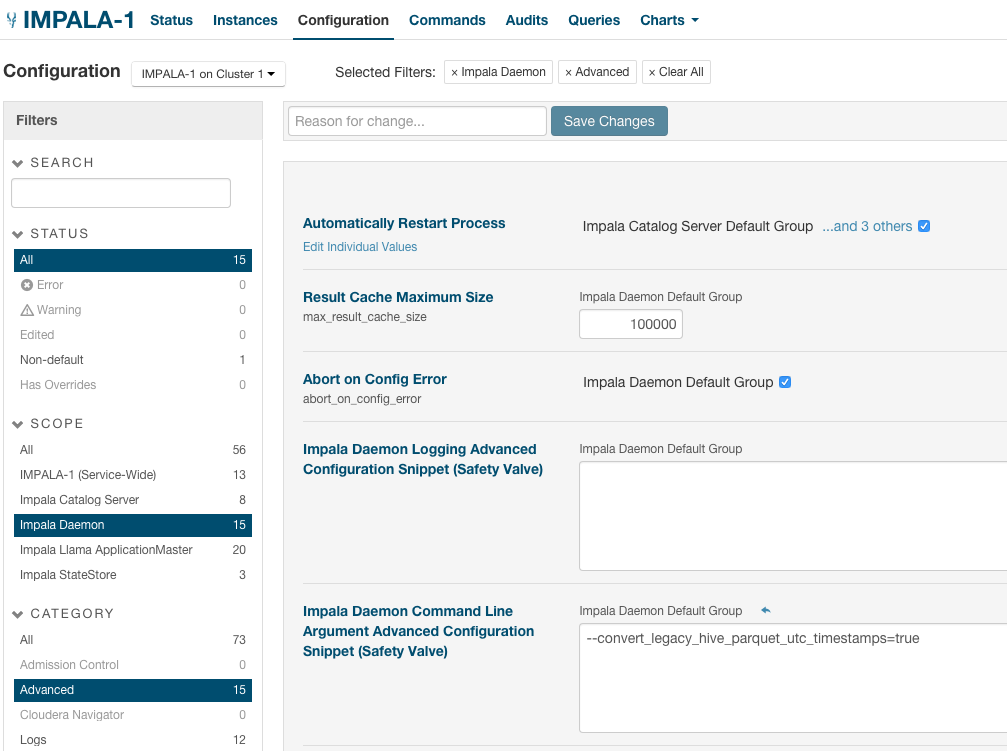
Task: Click the Save Changes button
Action: coord(609,120)
